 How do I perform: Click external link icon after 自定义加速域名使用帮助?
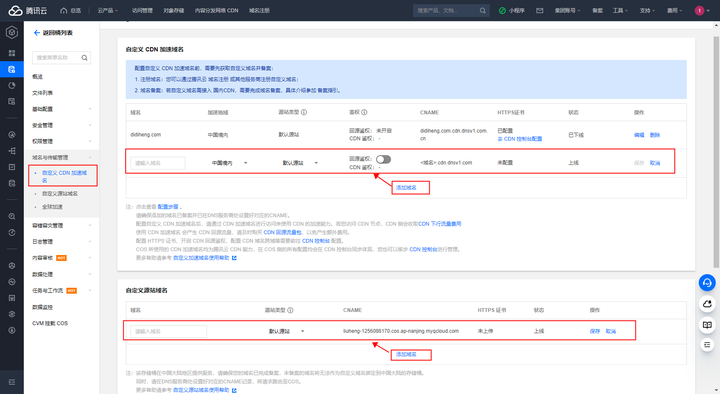click(x=234, y=258)
